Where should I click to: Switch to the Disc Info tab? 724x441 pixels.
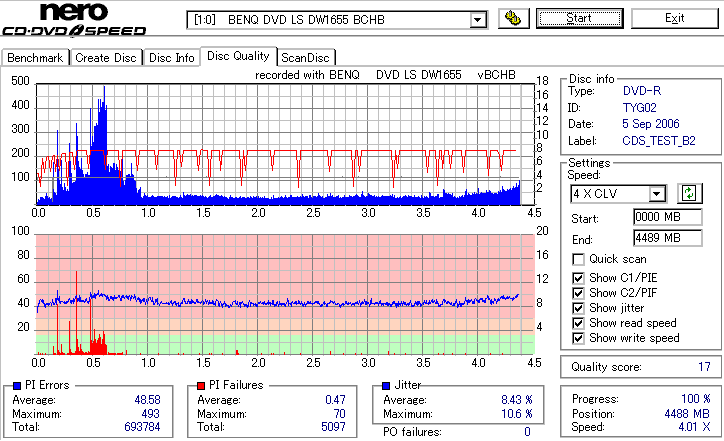pos(172,58)
